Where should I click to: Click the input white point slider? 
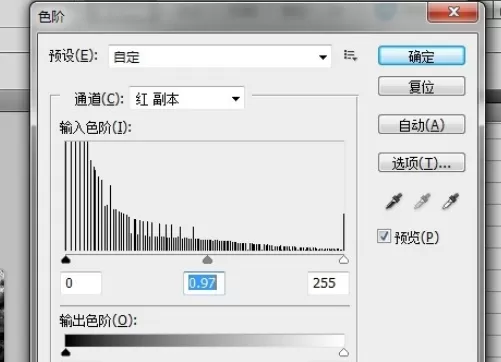(344, 259)
